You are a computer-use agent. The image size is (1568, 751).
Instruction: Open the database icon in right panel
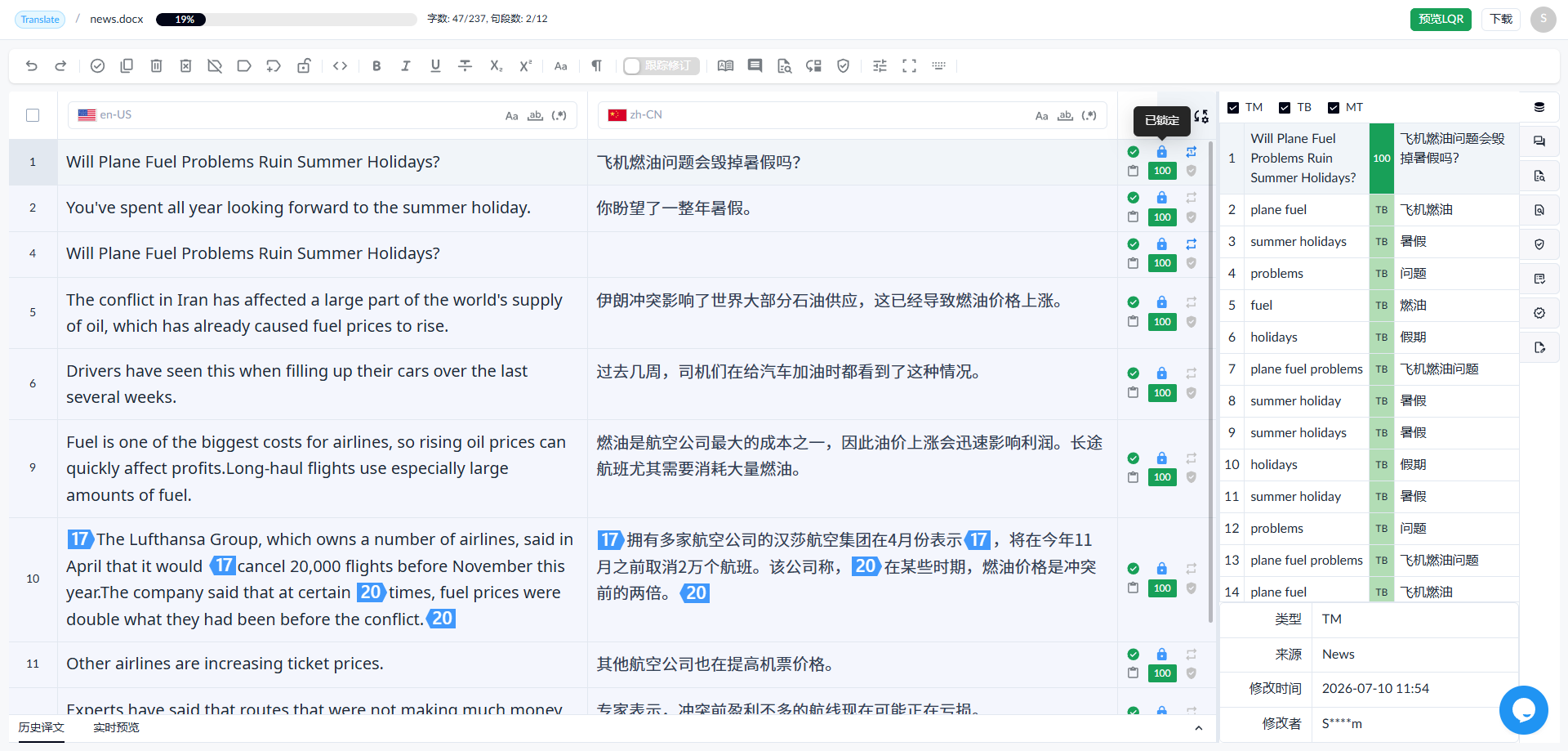1539,107
